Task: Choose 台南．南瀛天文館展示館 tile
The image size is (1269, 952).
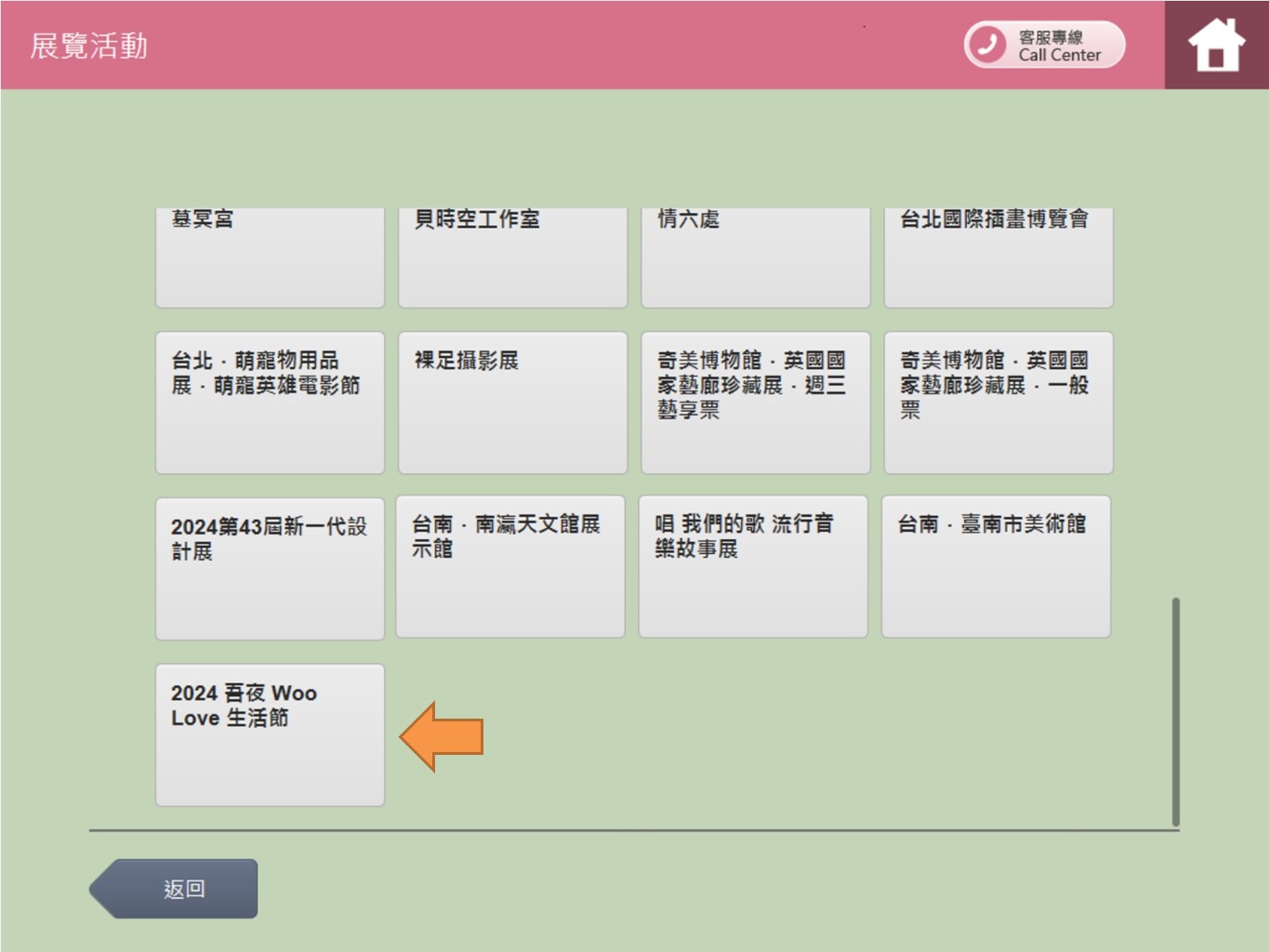Action: click(510, 566)
